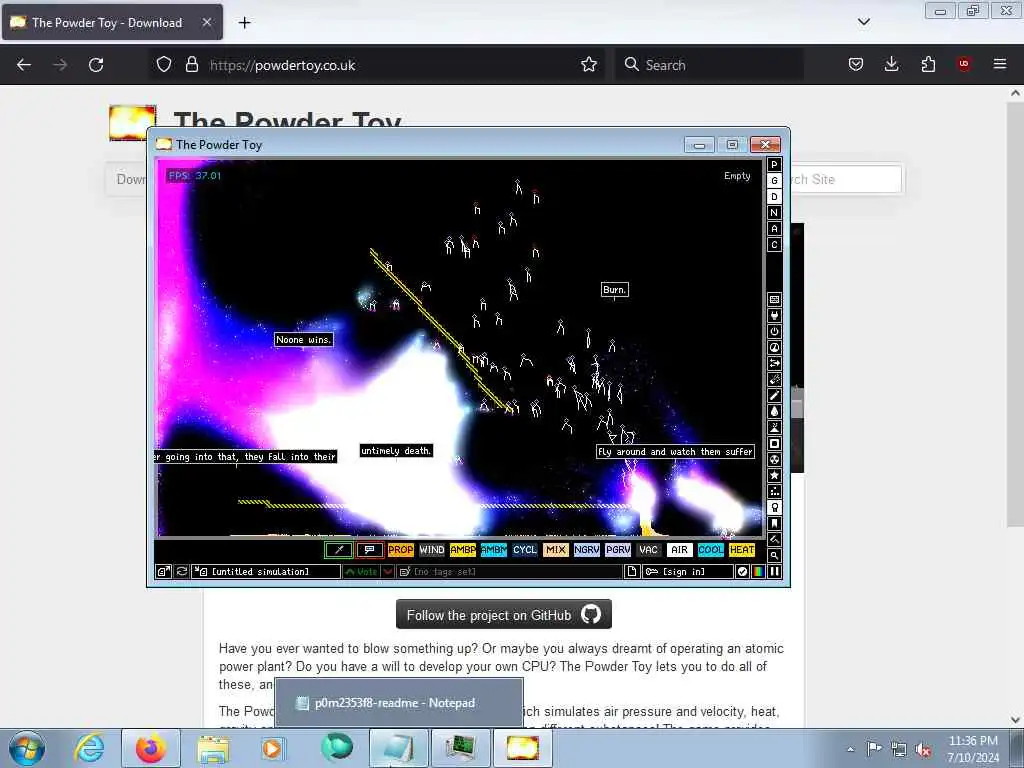This screenshot has width=1024, height=768.
Task: Click the [no tags set] field
Action: 509,571
